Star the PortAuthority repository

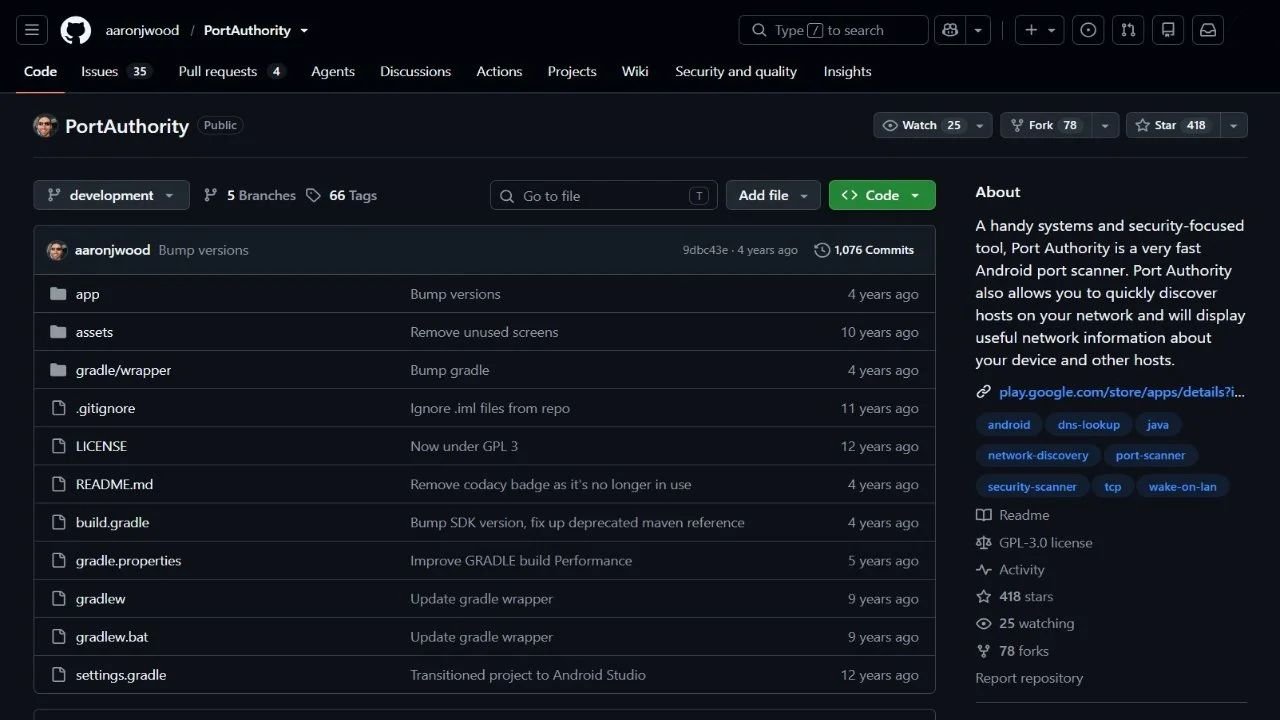(x=1173, y=125)
